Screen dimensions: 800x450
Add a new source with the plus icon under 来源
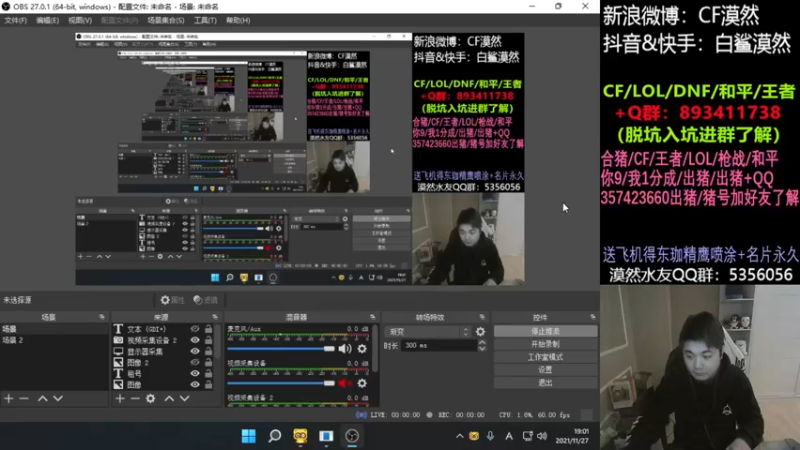point(119,398)
